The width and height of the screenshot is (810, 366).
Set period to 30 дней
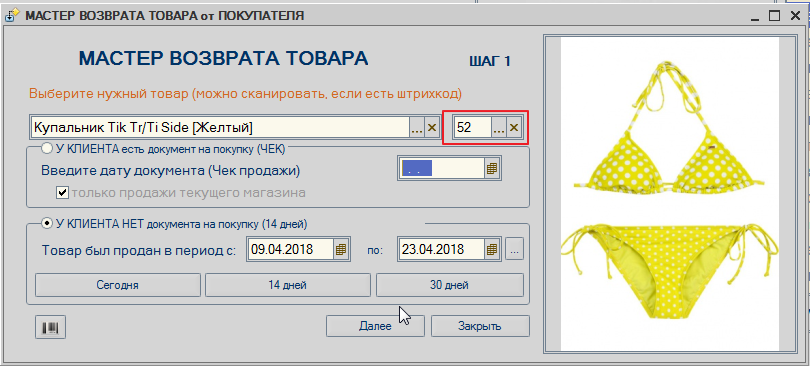[x=449, y=285]
